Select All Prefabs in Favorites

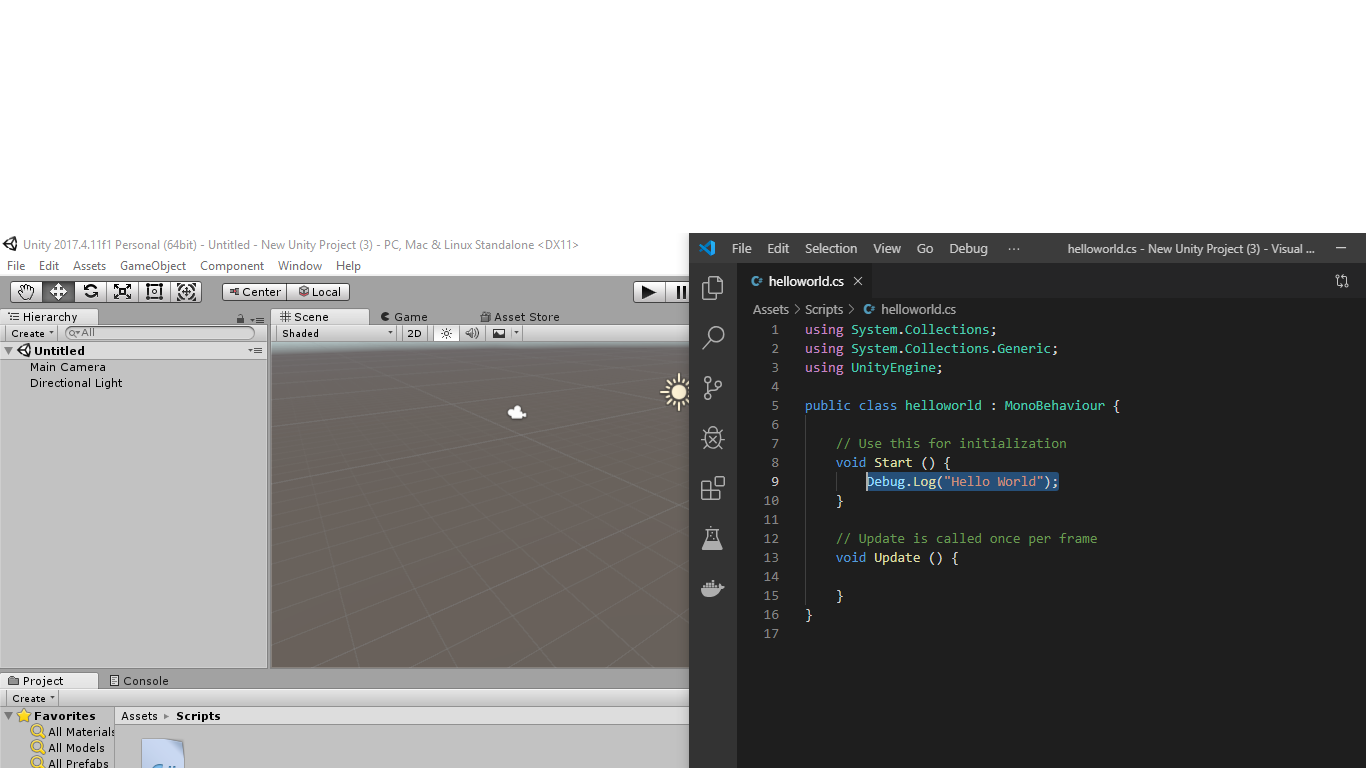(70, 763)
